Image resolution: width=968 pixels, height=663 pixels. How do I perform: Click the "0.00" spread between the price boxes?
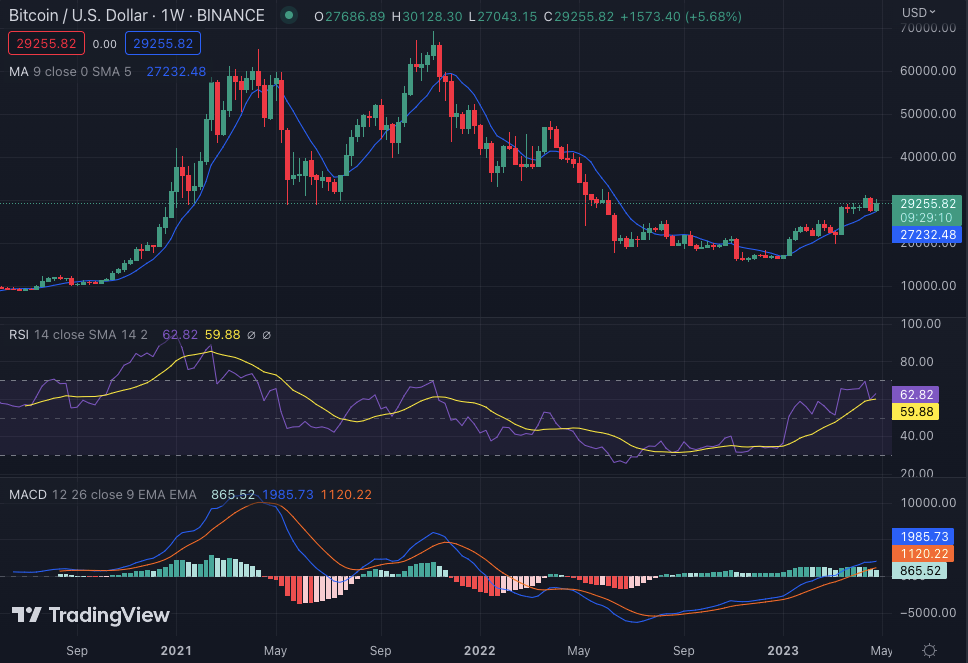click(104, 44)
